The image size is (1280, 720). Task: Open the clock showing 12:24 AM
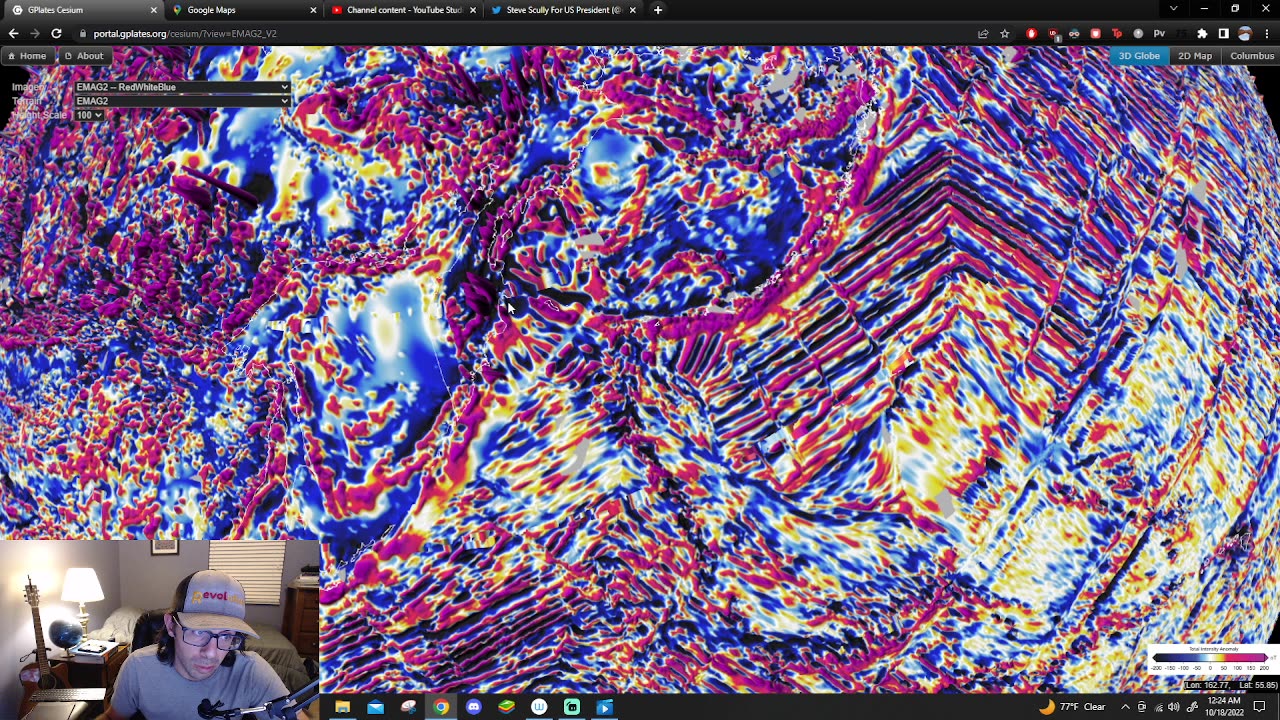[x=1224, y=707]
